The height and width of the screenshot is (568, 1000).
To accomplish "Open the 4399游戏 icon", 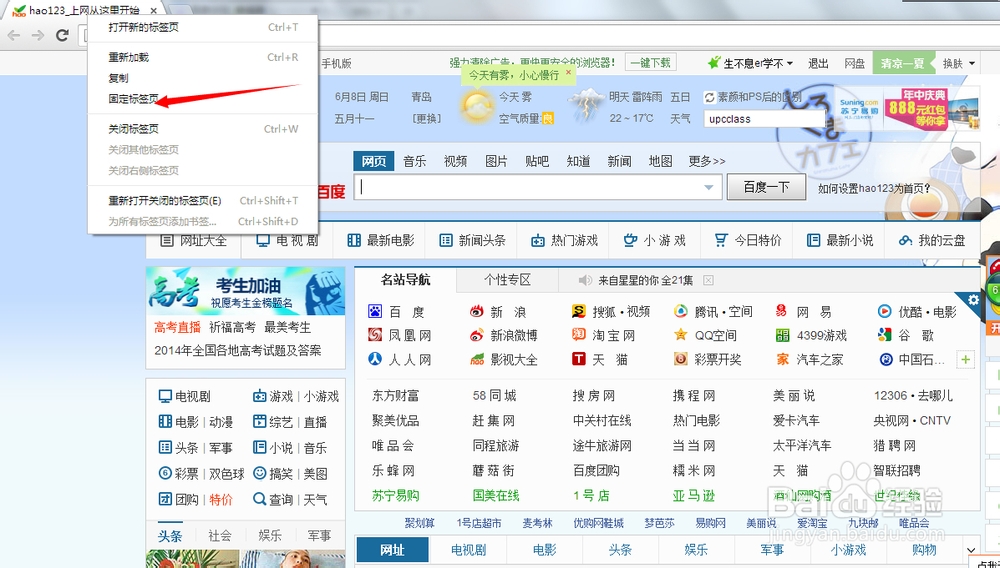I will (x=782, y=335).
